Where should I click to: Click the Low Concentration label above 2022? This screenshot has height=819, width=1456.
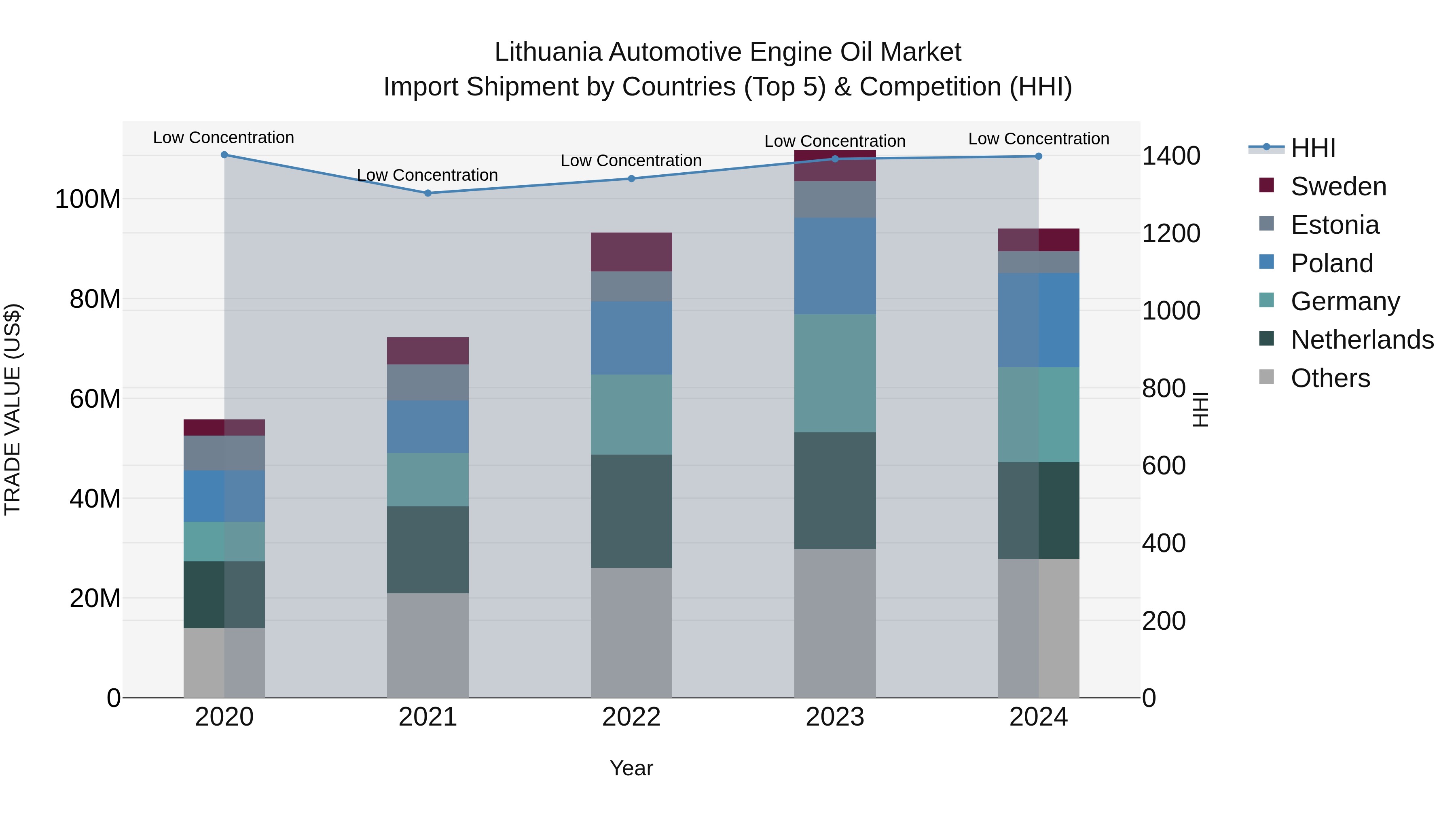631,161
